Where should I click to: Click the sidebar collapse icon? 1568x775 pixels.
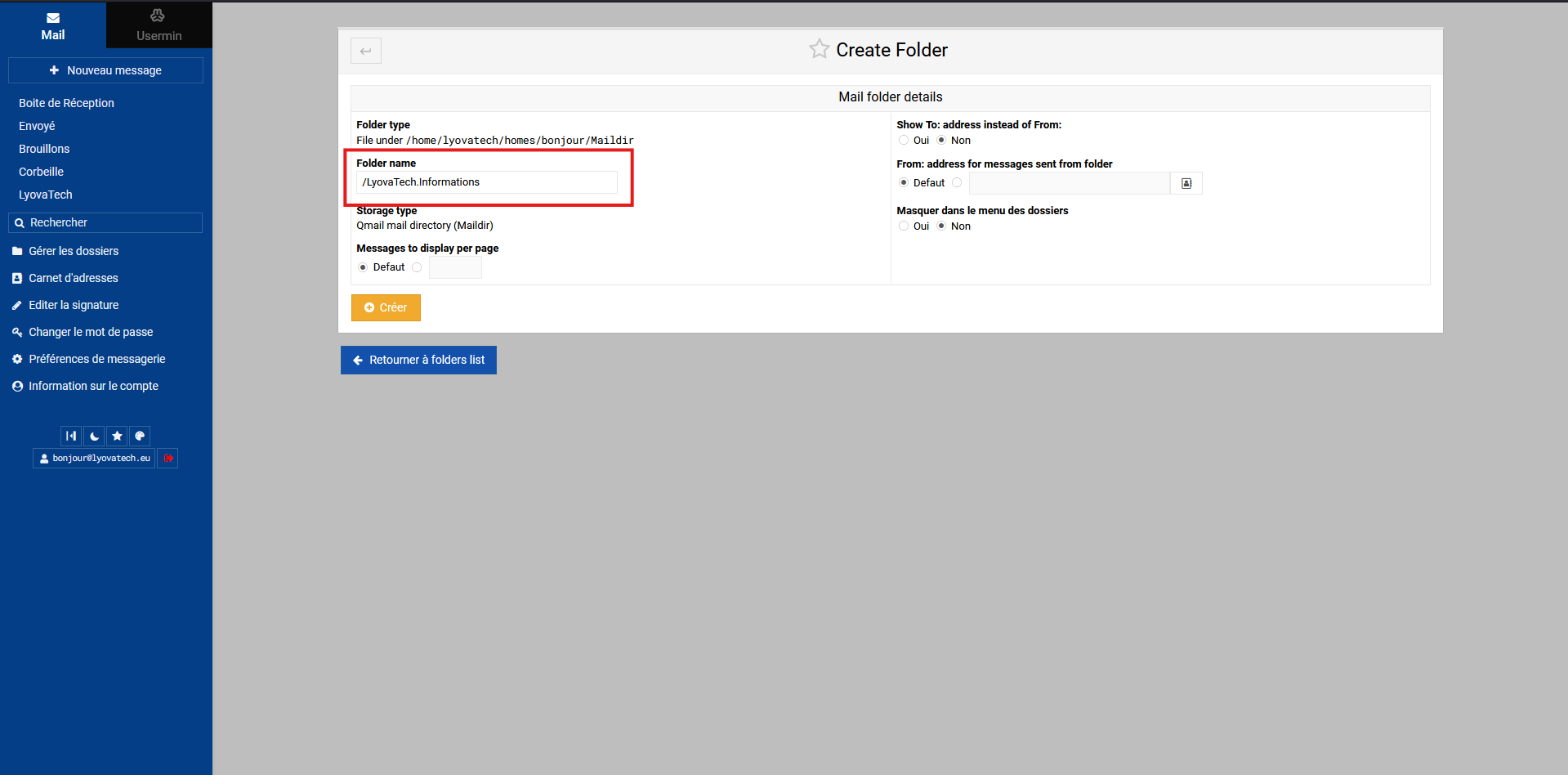[71, 436]
